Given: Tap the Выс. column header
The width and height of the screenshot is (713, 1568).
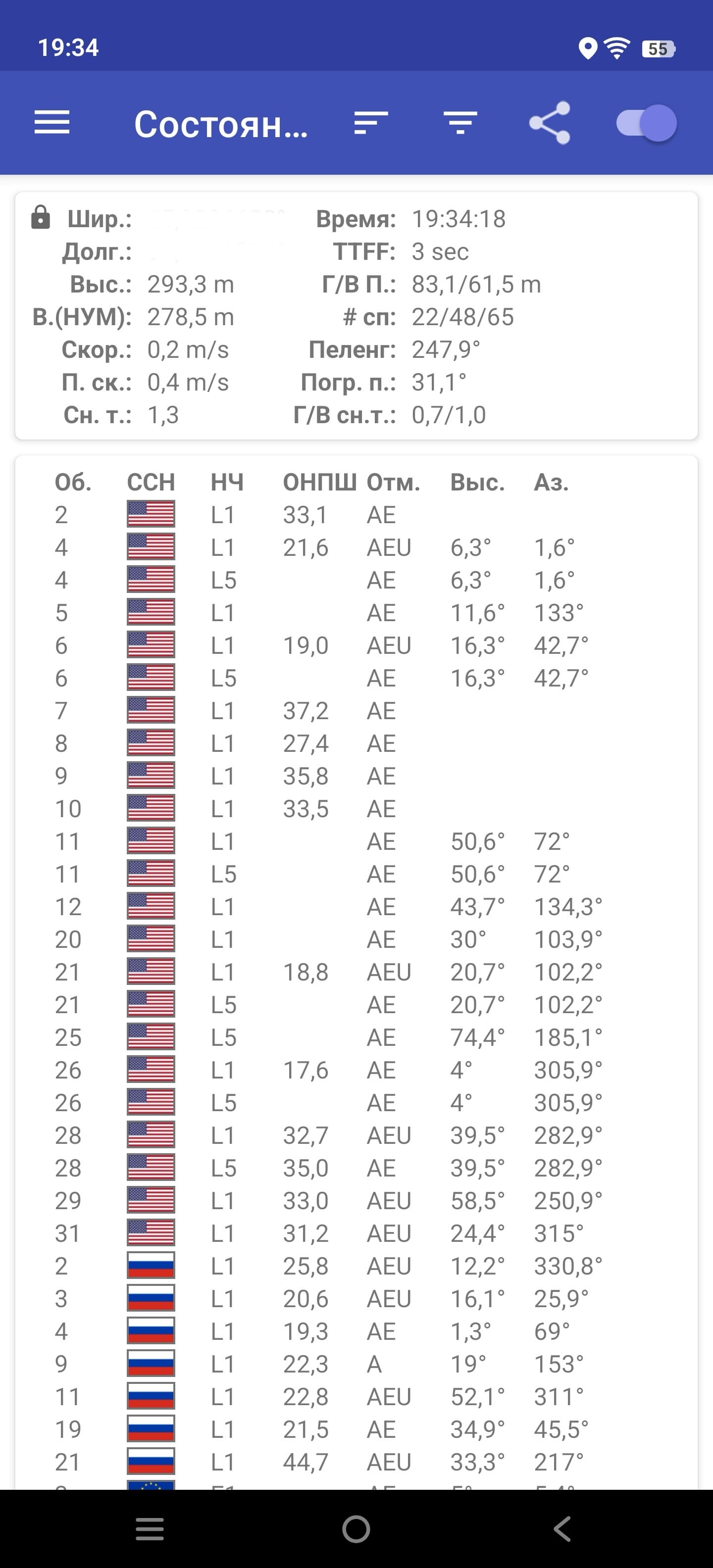Looking at the screenshot, I should 477,482.
